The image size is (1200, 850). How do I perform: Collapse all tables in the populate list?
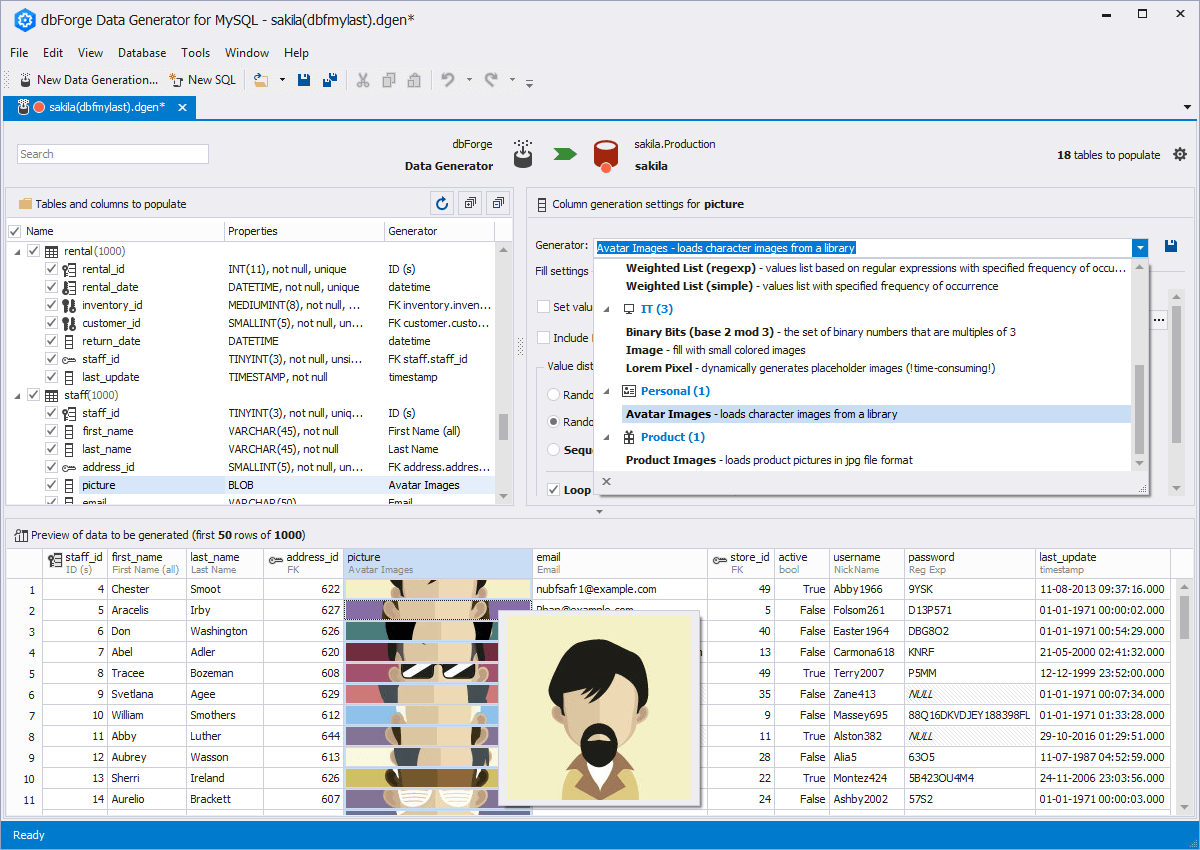pos(497,203)
